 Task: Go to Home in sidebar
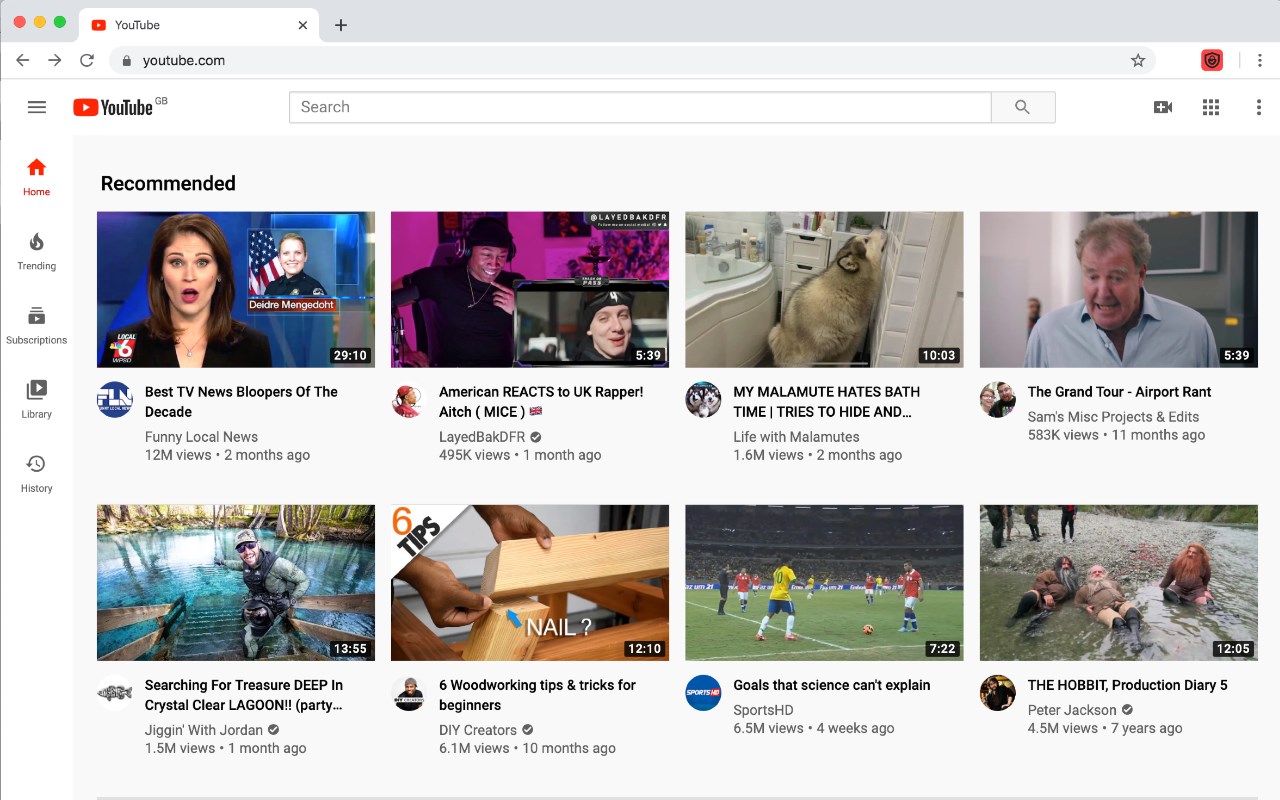click(x=37, y=177)
